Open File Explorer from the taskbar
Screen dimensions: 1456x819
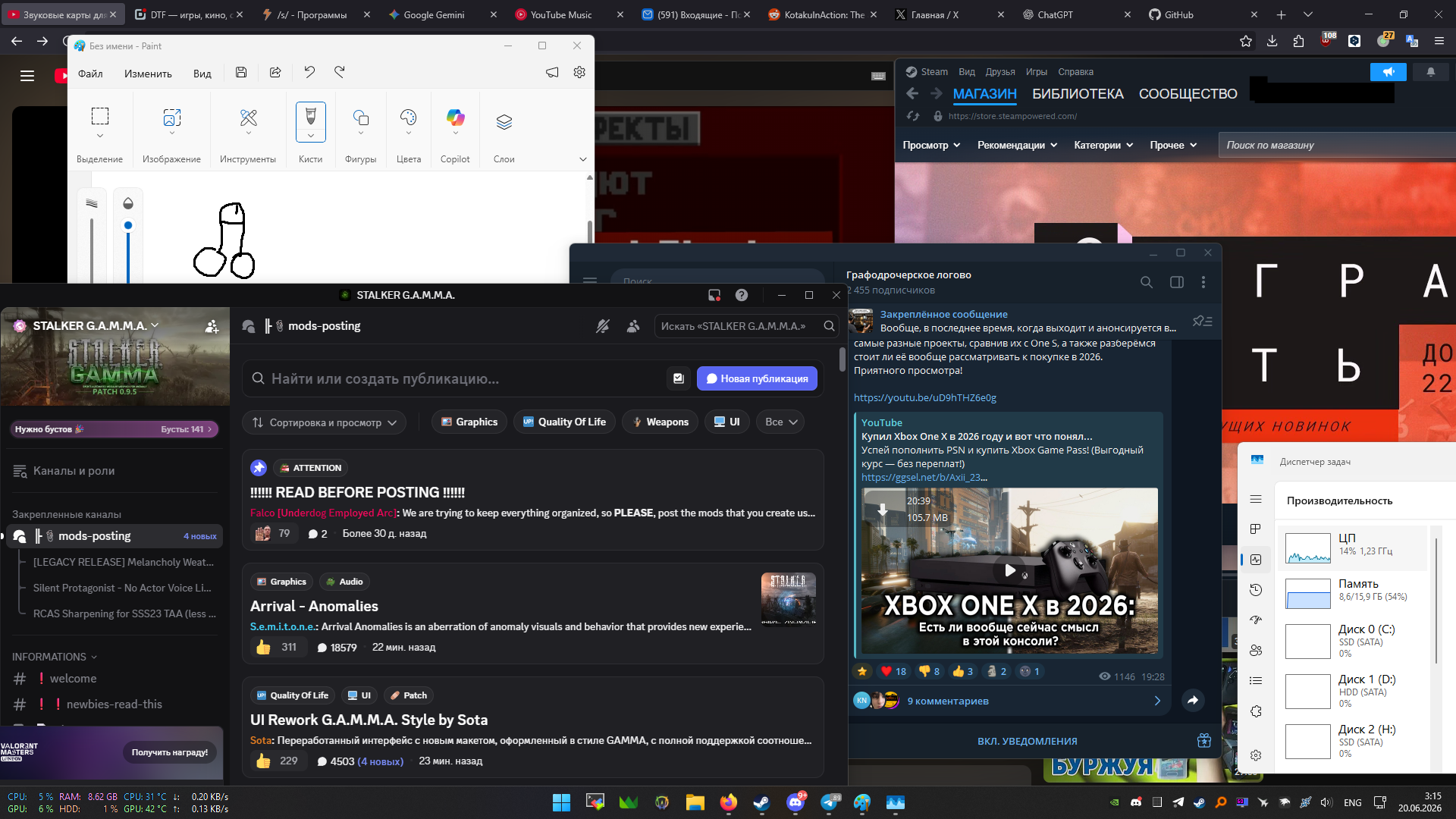pyautogui.click(x=695, y=802)
